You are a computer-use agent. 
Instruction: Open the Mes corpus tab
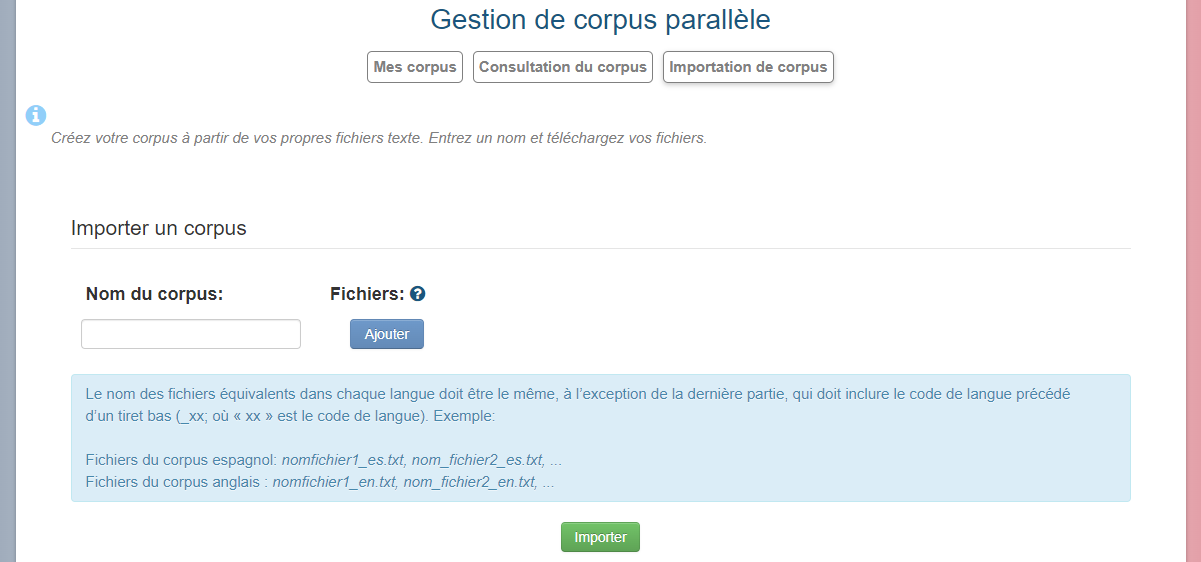415,67
